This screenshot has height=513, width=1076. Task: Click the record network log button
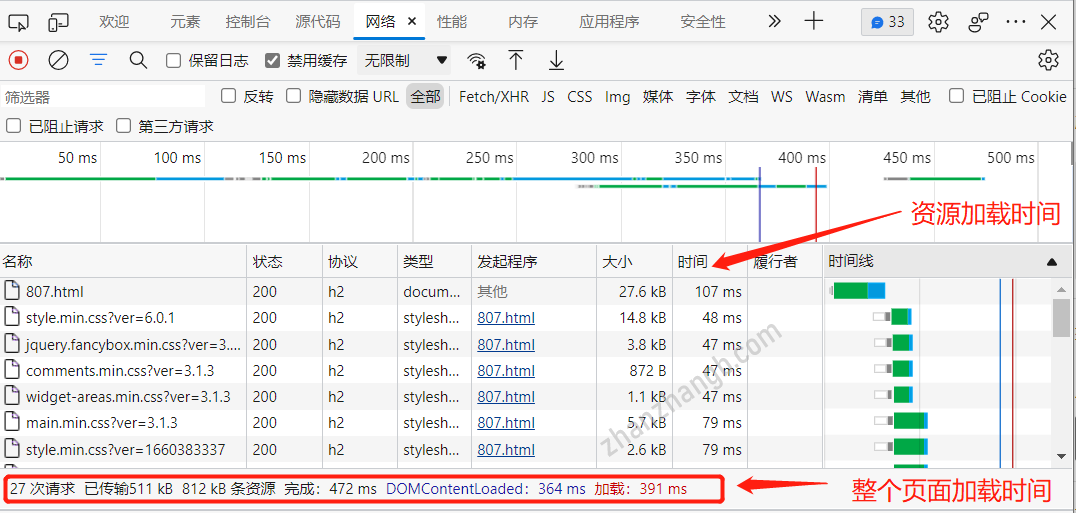pyautogui.click(x=19, y=60)
